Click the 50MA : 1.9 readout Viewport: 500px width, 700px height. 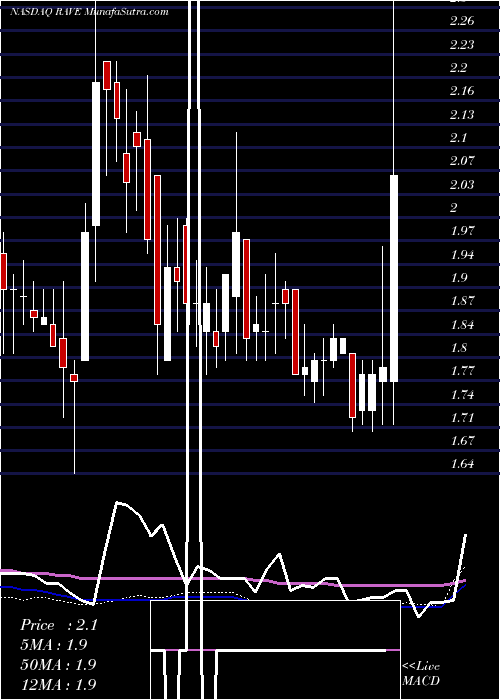click(58, 664)
